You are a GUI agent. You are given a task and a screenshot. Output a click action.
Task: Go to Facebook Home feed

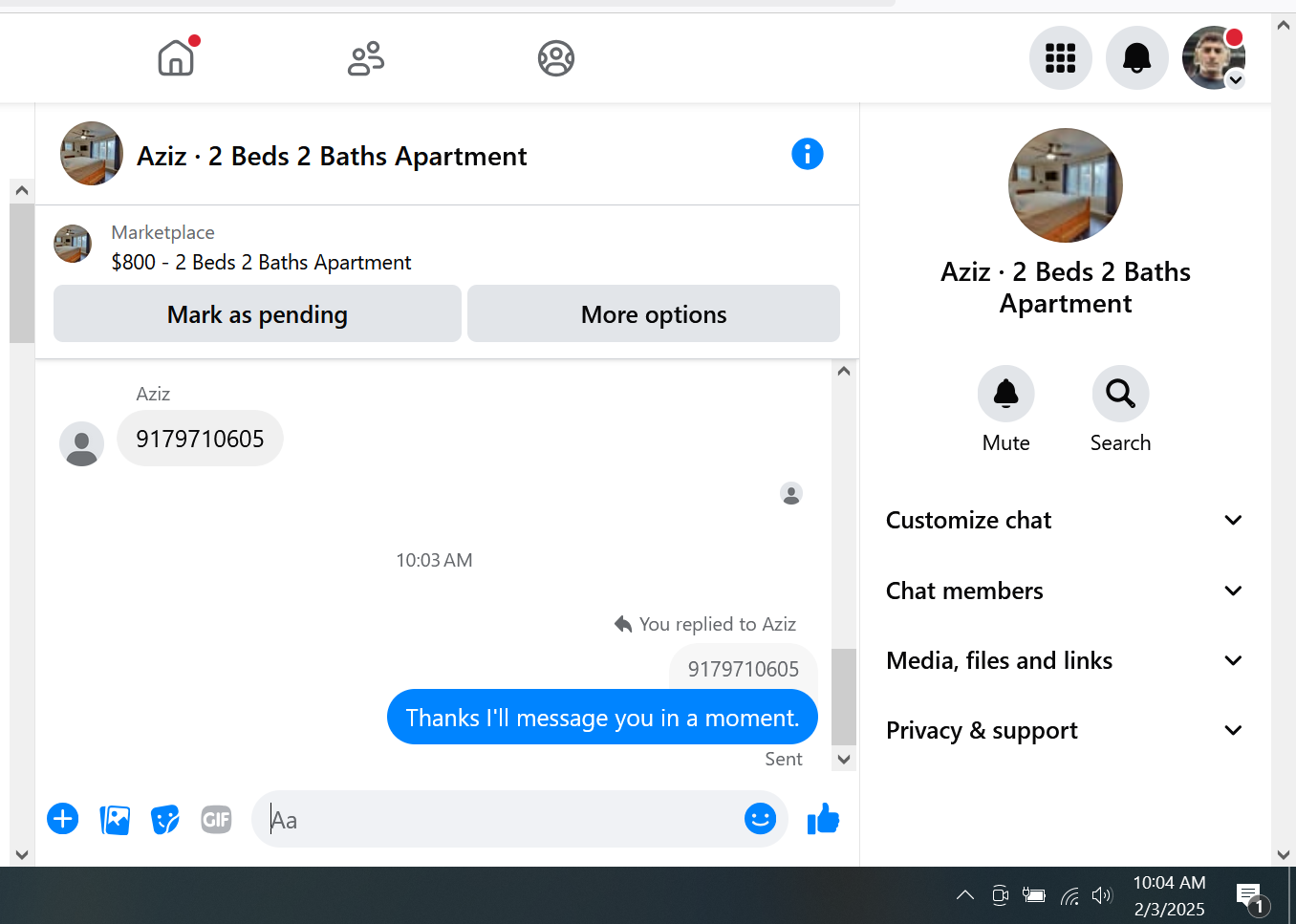tap(176, 58)
